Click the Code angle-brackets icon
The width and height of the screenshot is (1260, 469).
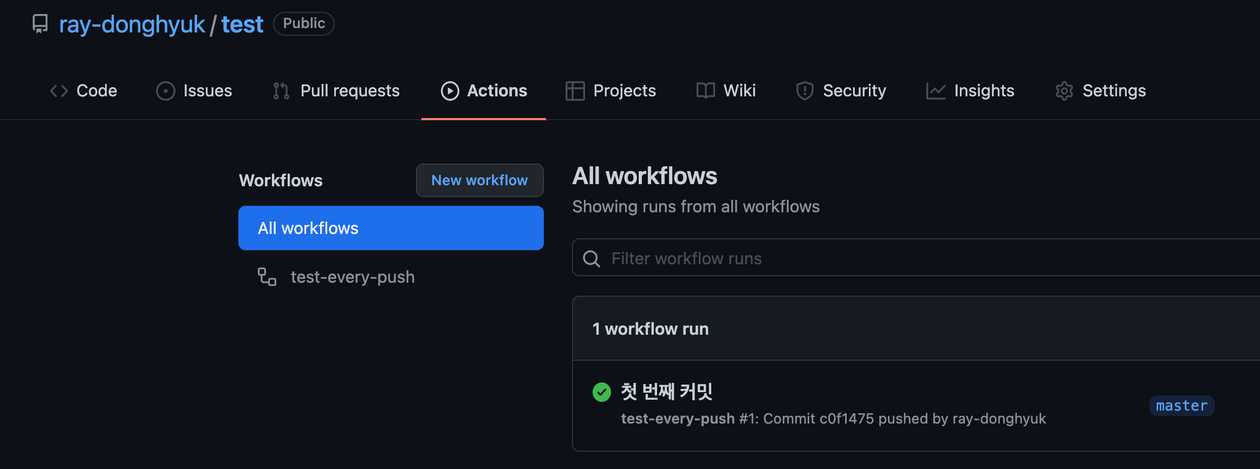click(x=59, y=91)
